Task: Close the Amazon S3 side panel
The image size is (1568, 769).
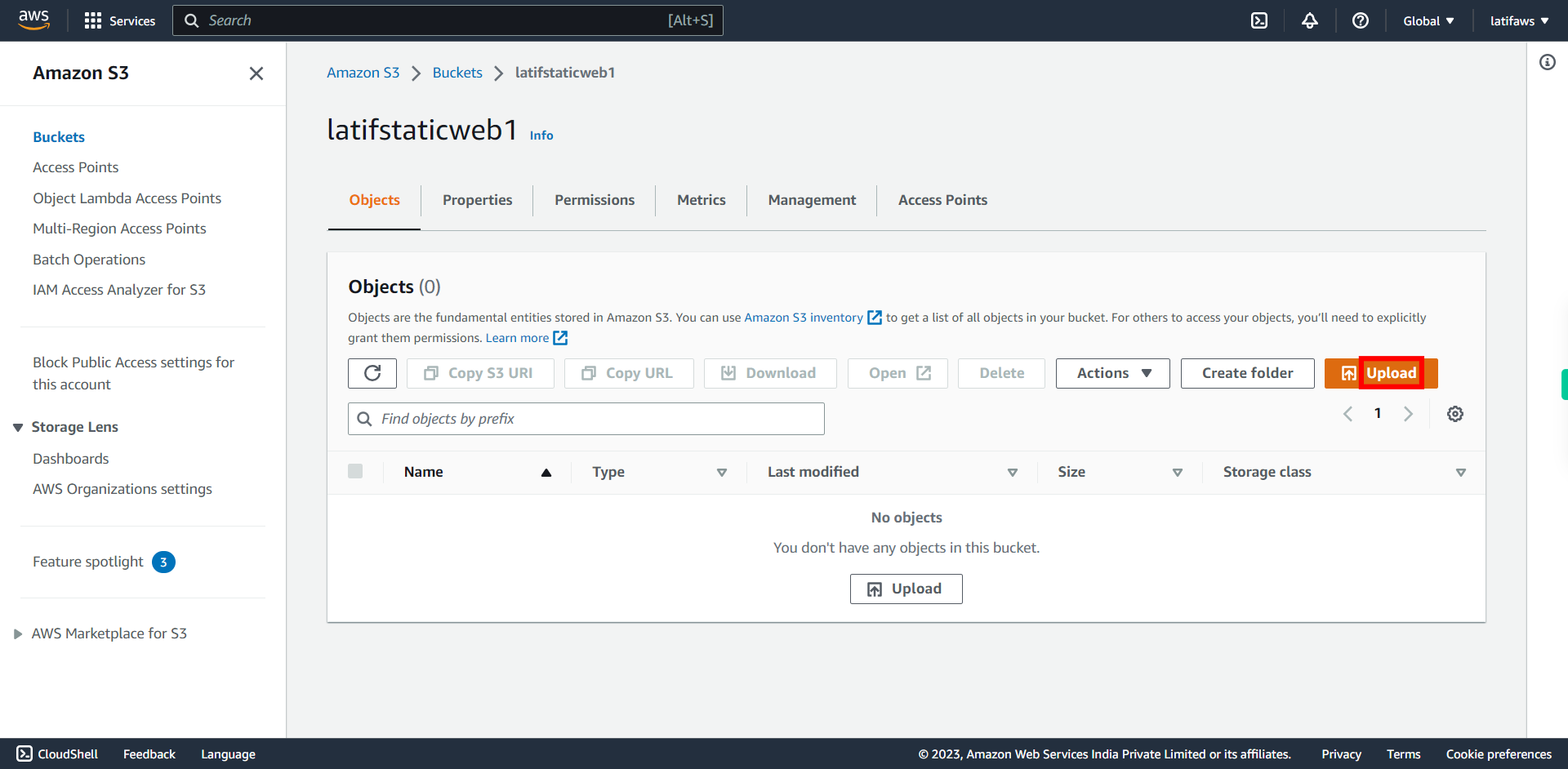Action: coord(256,73)
